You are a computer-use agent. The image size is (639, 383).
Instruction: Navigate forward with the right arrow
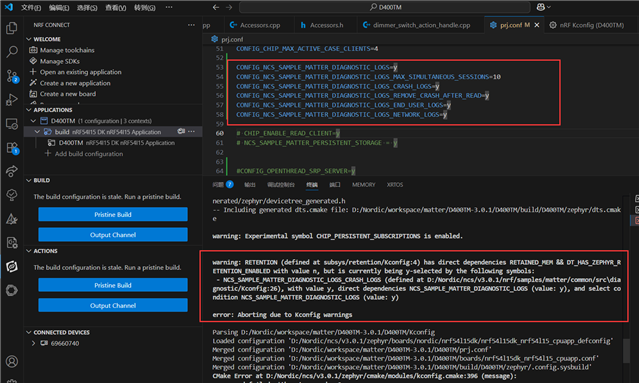coord(229,7)
